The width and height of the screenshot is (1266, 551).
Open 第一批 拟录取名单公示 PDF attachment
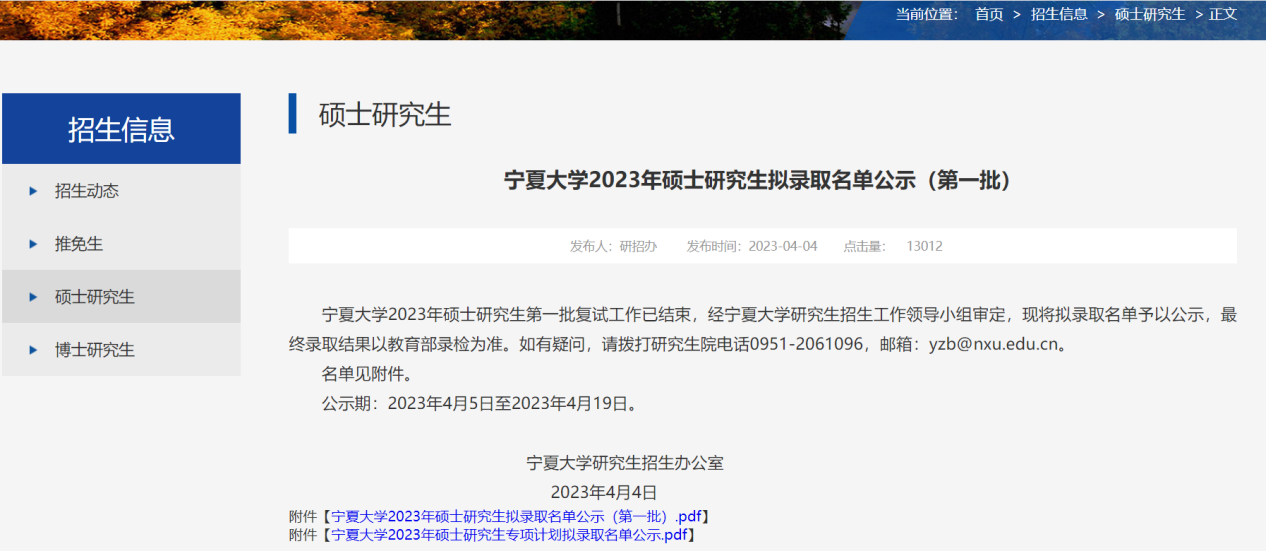[516, 517]
